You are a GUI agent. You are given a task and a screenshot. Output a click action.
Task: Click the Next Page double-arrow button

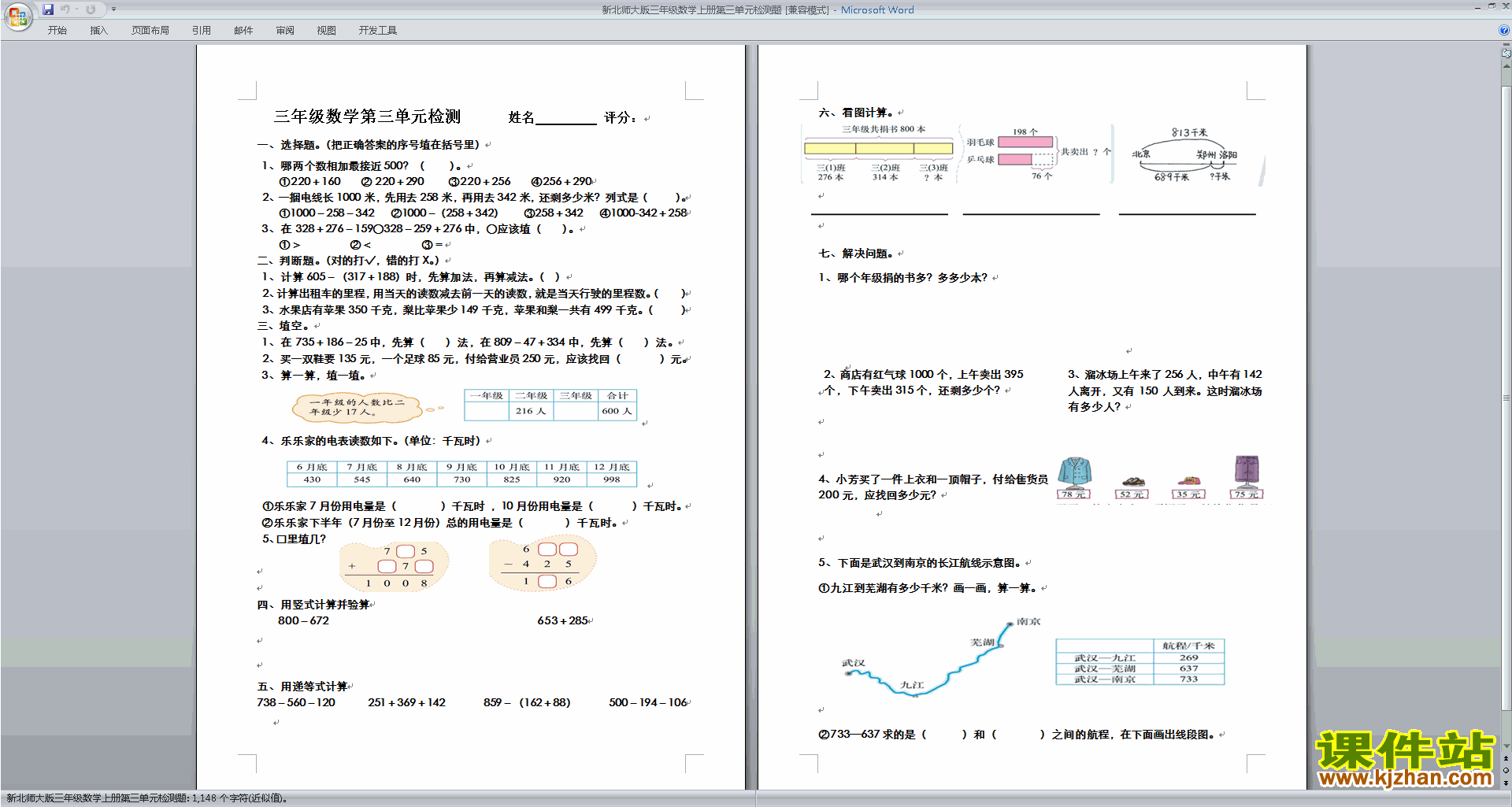click(1506, 783)
